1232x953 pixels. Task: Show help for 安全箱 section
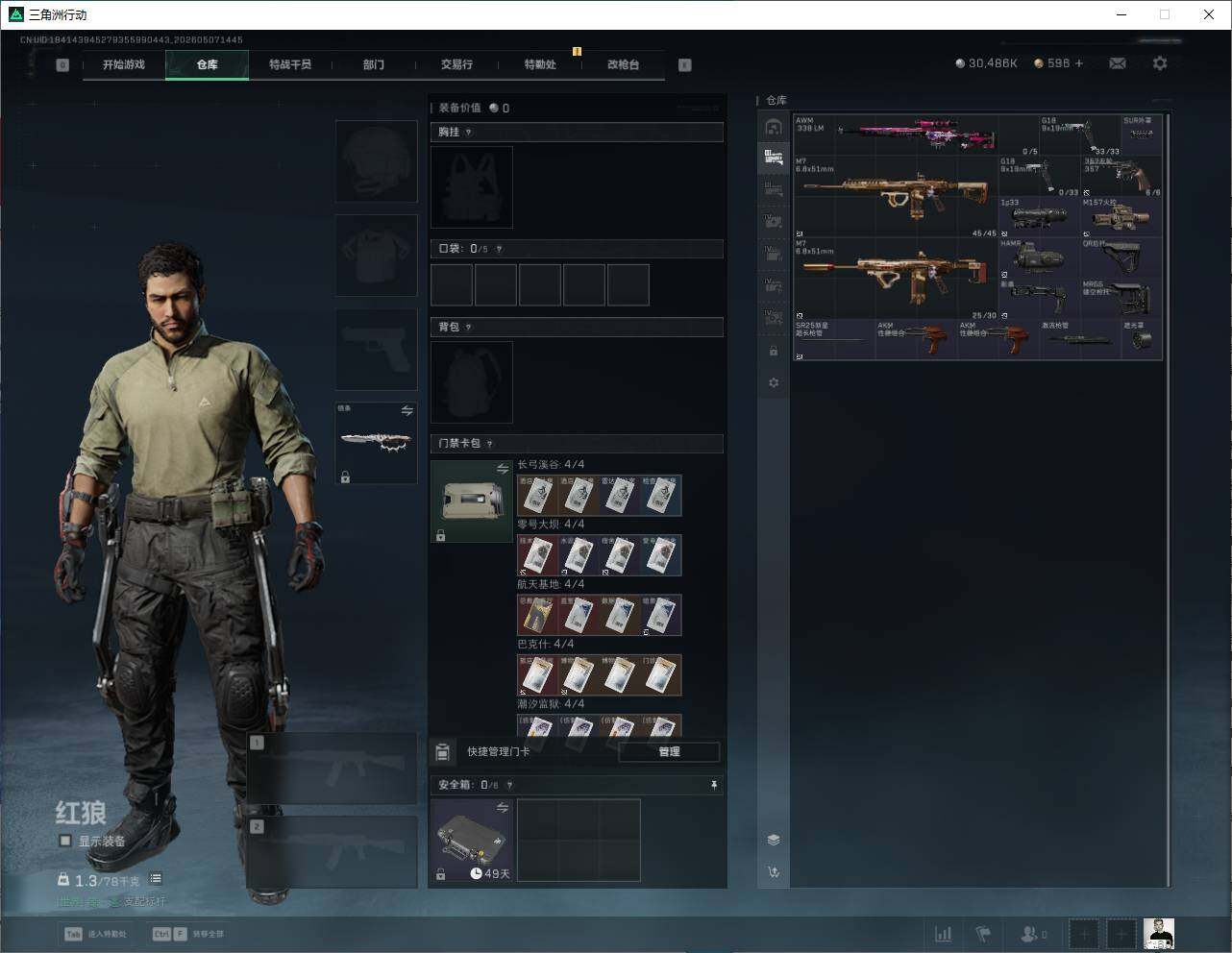(509, 785)
